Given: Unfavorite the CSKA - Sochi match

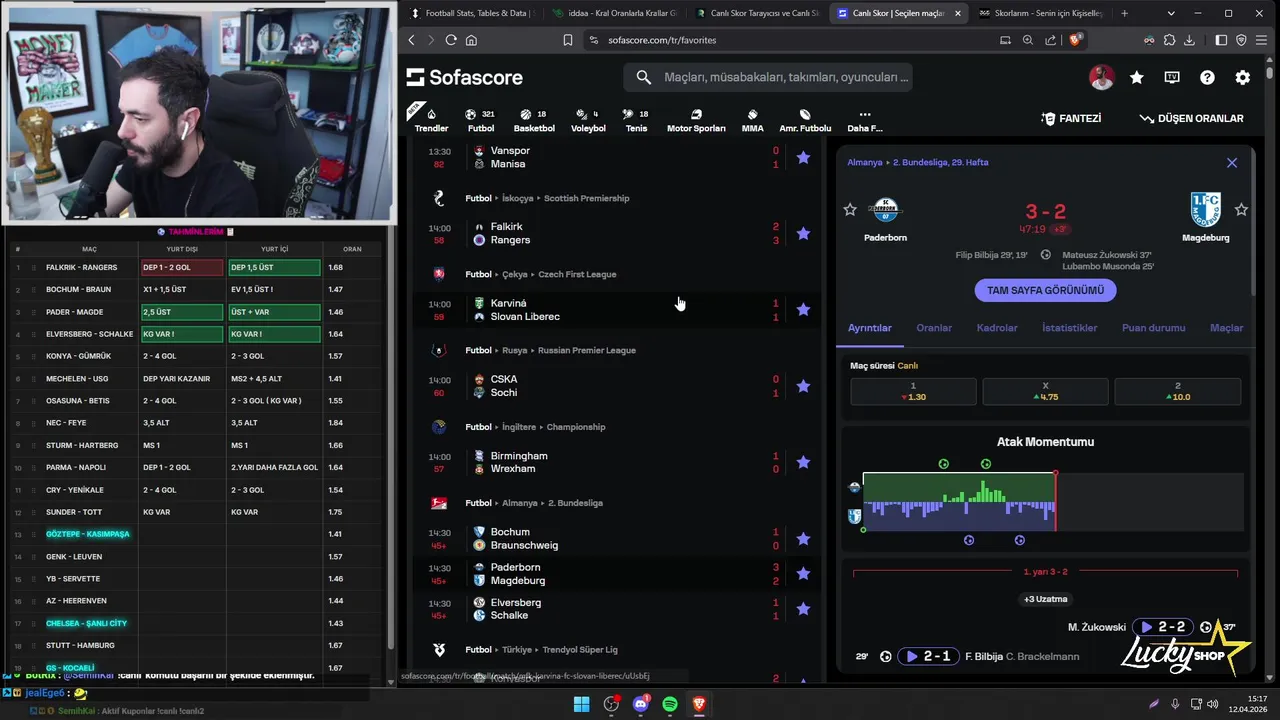Looking at the screenshot, I should 803,386.
